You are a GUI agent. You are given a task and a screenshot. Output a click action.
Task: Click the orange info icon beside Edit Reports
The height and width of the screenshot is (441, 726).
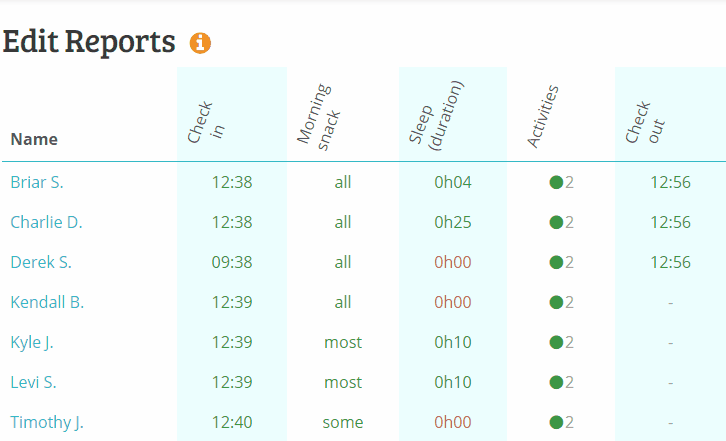200,43
